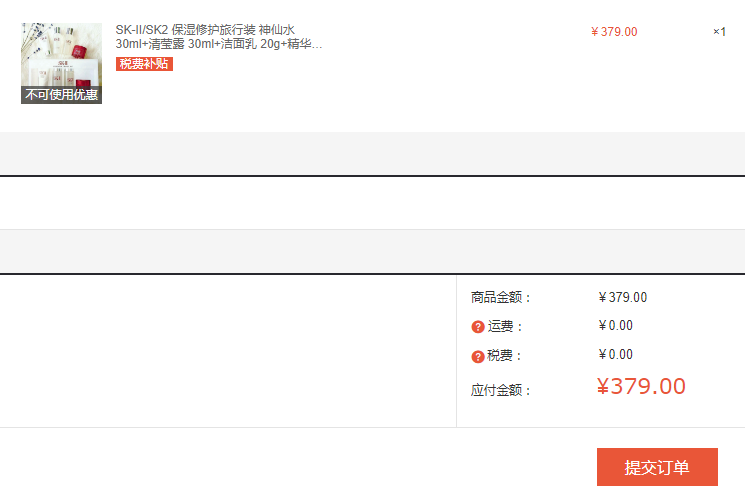Click the 商品金额 value ¥379.00

[622, 297]
